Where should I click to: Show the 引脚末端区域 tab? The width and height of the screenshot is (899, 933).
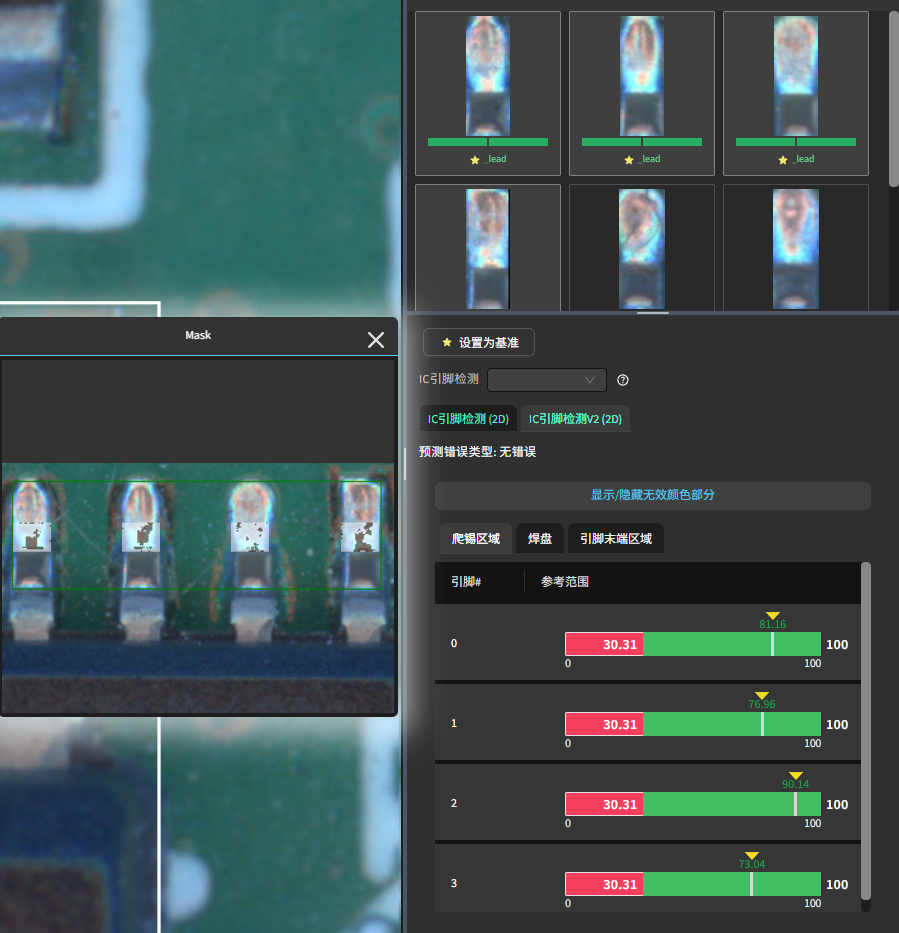click(616, 539)
